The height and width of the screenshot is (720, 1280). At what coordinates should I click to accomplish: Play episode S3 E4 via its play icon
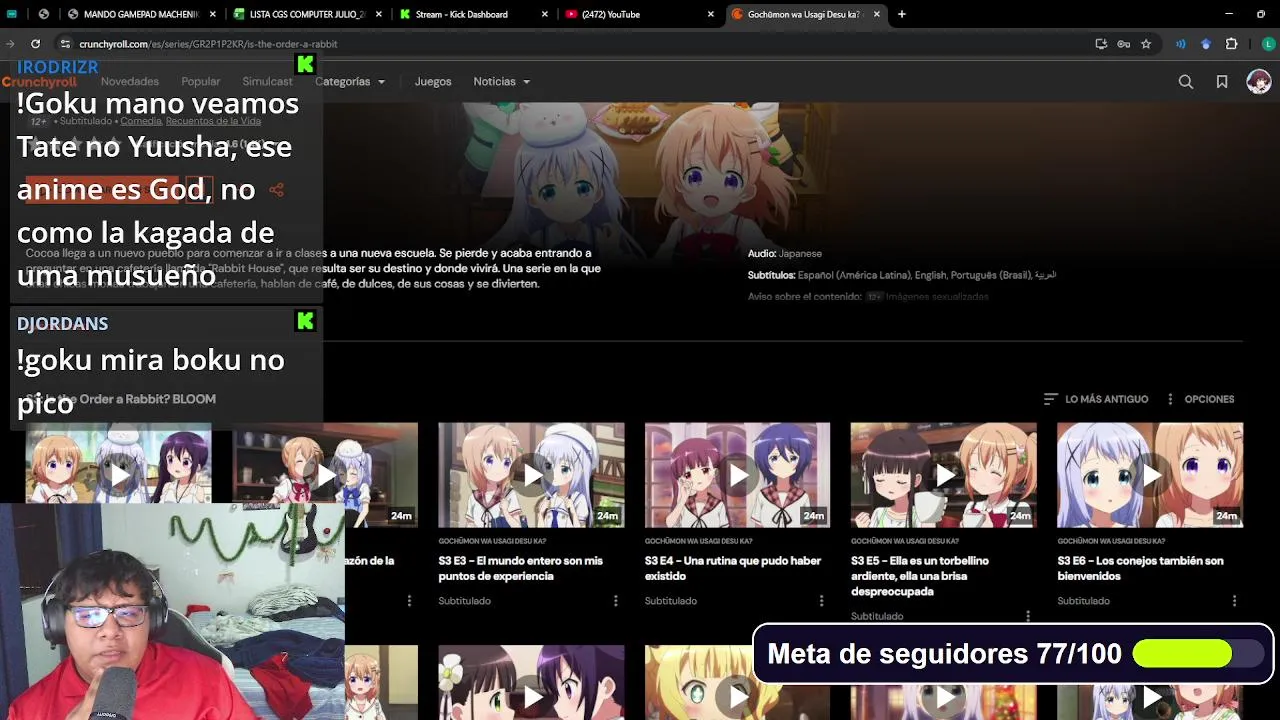pos(737,475)
